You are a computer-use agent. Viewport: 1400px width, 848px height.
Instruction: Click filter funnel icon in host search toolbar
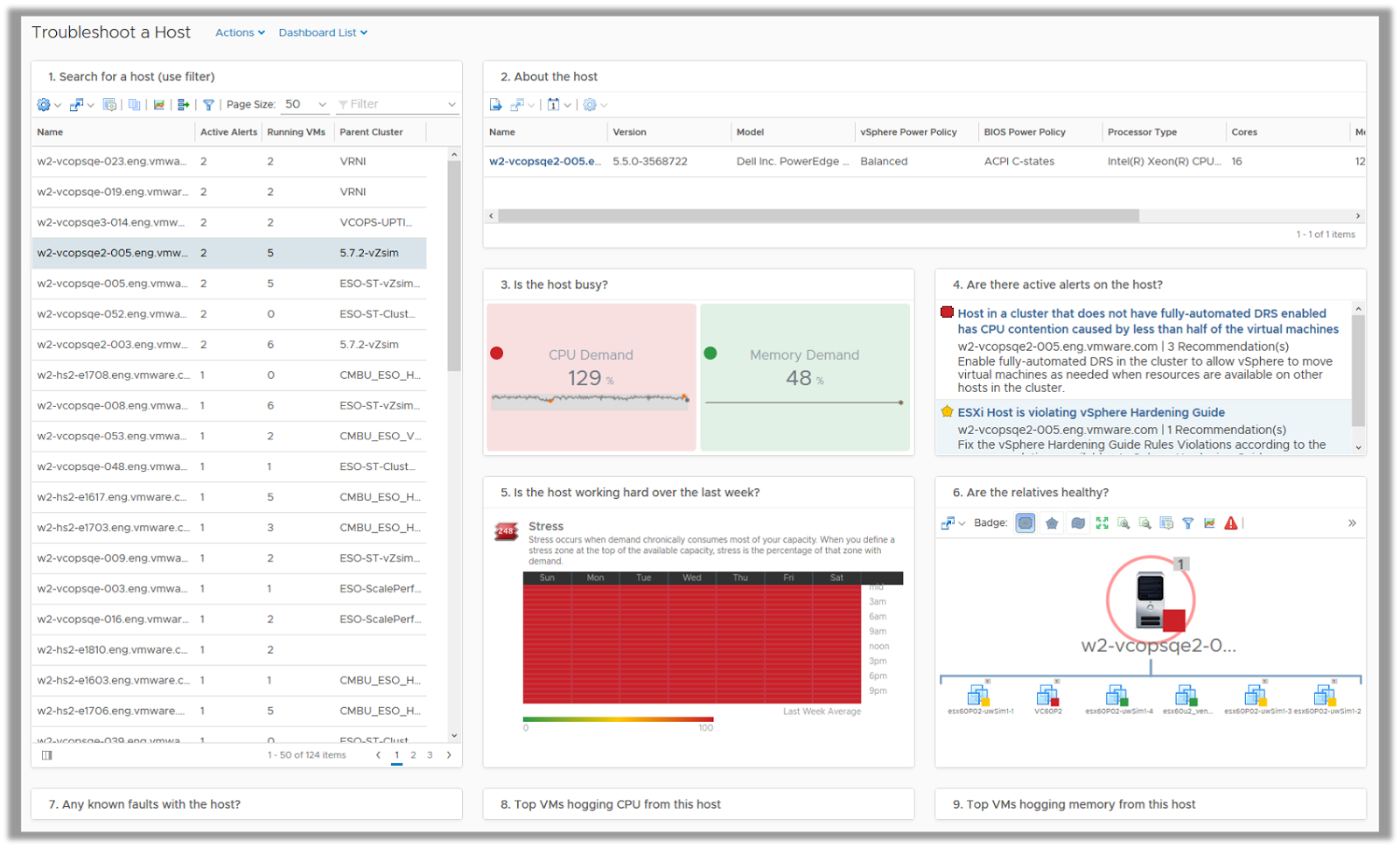tap(208, 105)
